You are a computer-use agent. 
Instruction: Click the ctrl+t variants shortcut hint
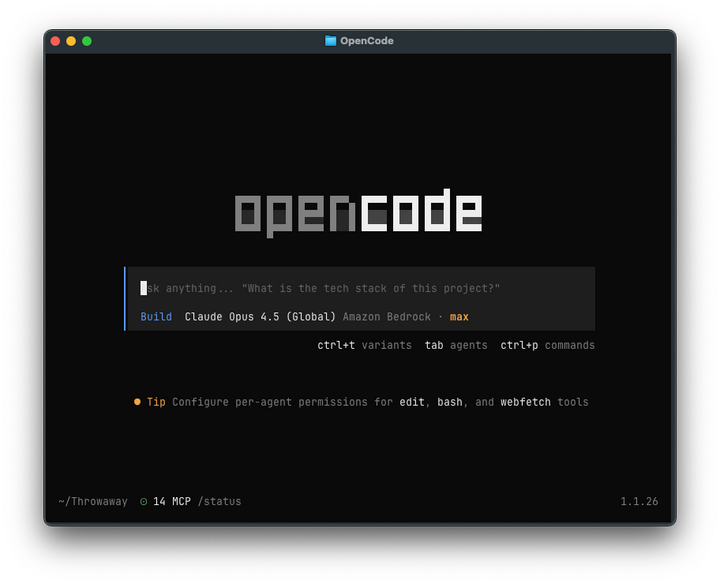pyautogui.click(x=364, y=345)
